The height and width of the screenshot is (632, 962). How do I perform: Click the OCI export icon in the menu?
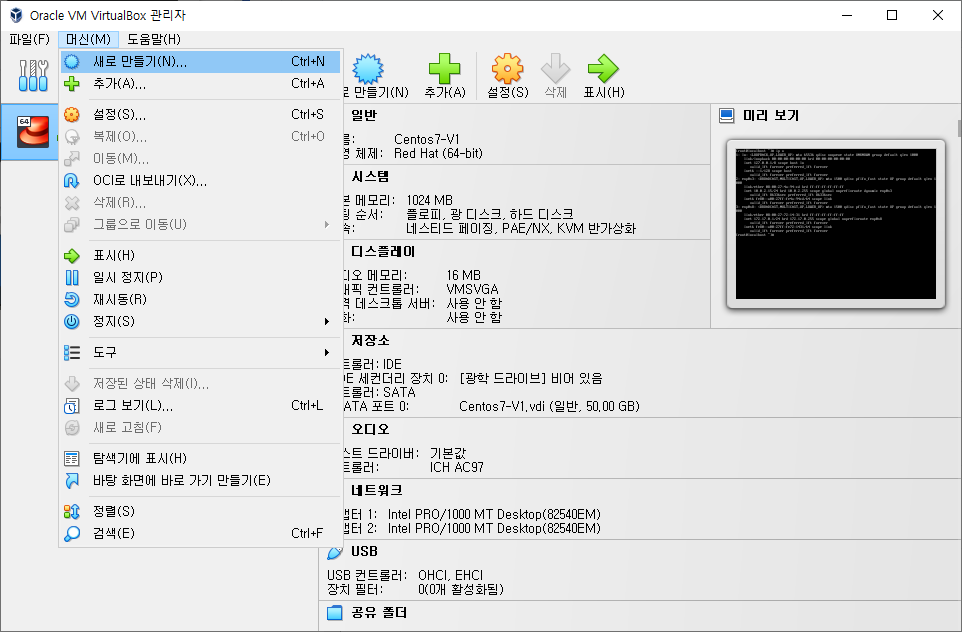(72, 180)
